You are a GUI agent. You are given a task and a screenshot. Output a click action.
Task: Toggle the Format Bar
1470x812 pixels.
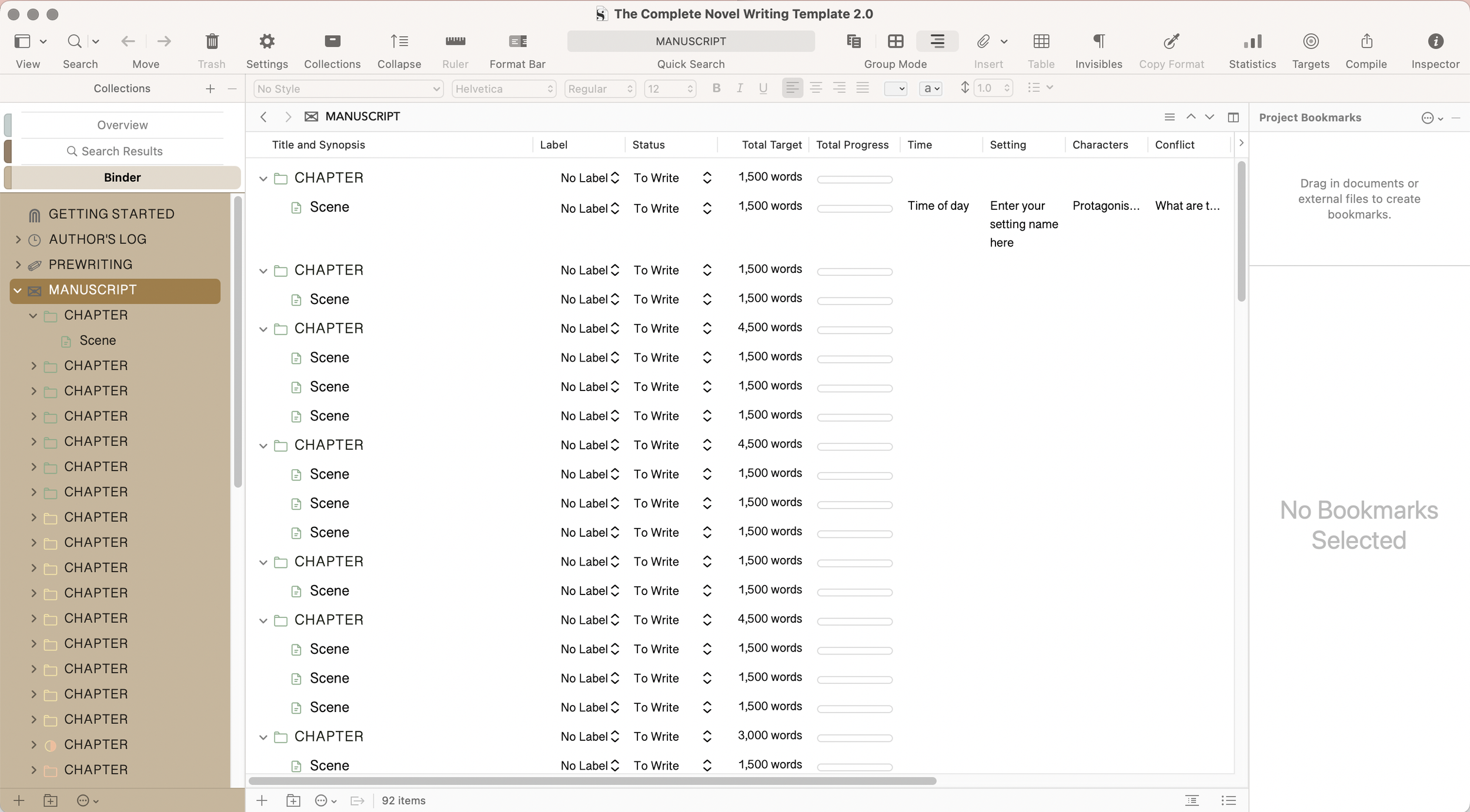pos(517,42)
